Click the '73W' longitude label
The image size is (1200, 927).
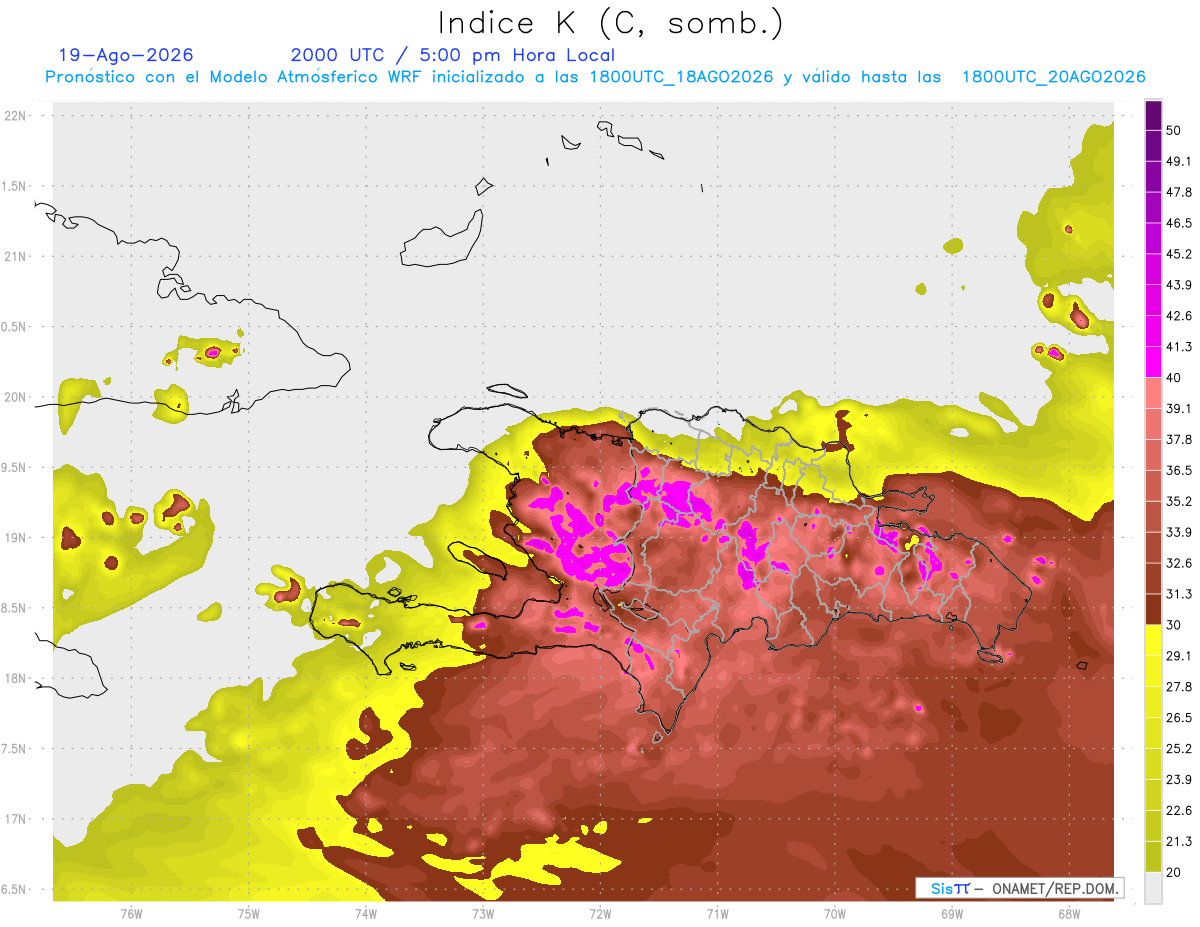pos(483,914)
